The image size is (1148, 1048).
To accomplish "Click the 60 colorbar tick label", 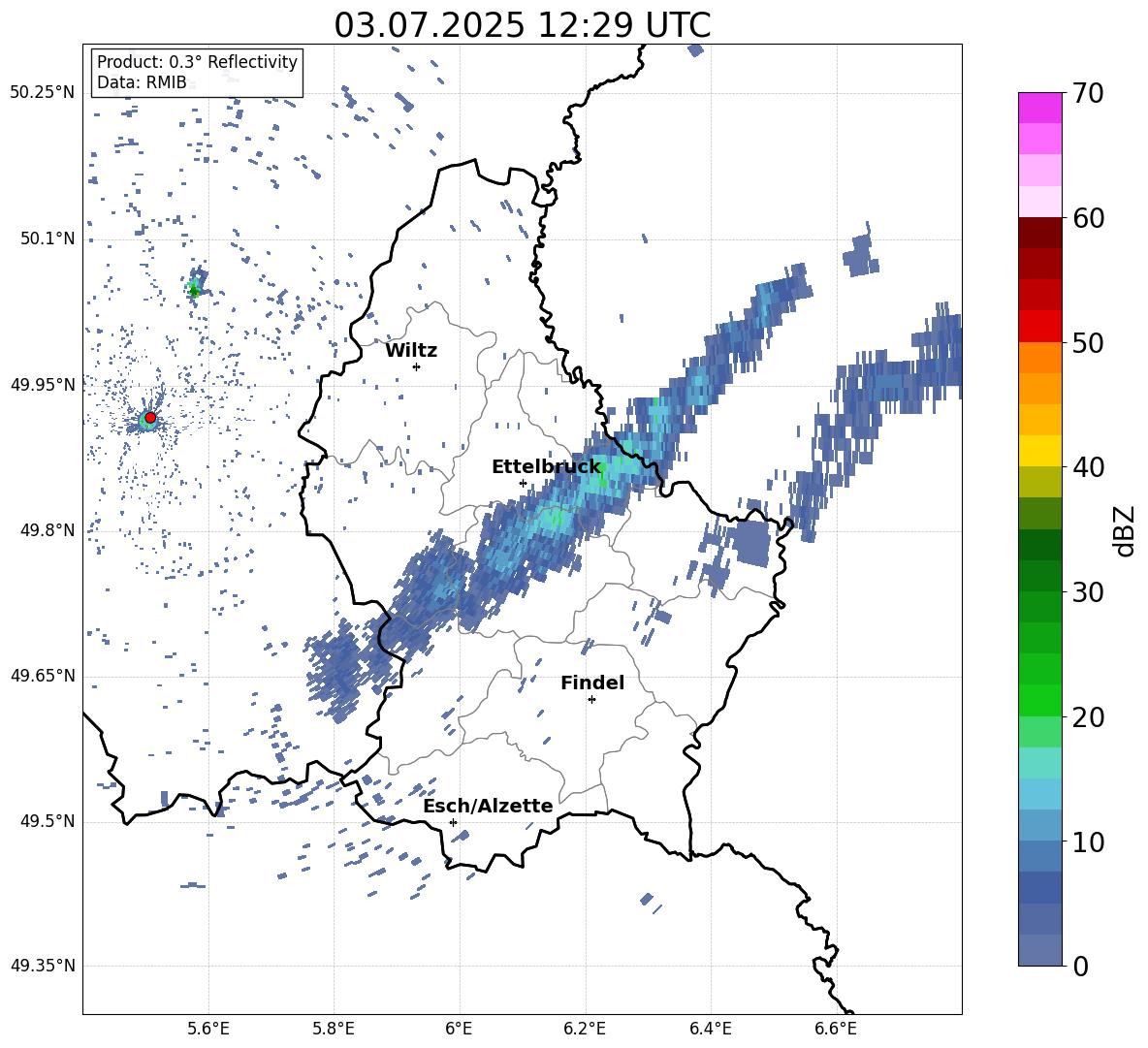I will (1088, 218).
